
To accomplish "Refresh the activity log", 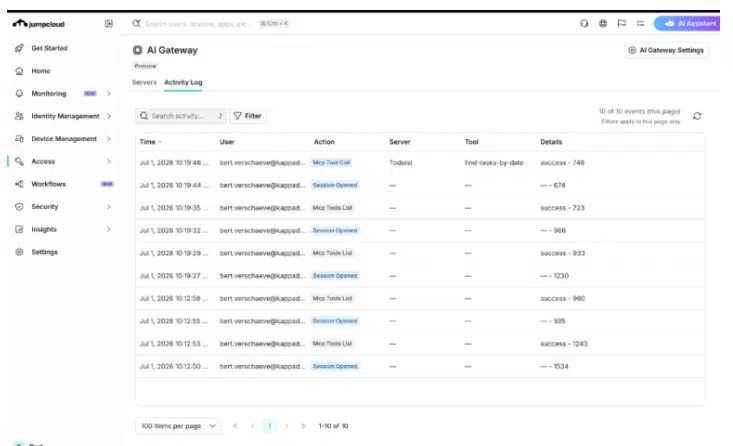I will click(x=697, y=116).
